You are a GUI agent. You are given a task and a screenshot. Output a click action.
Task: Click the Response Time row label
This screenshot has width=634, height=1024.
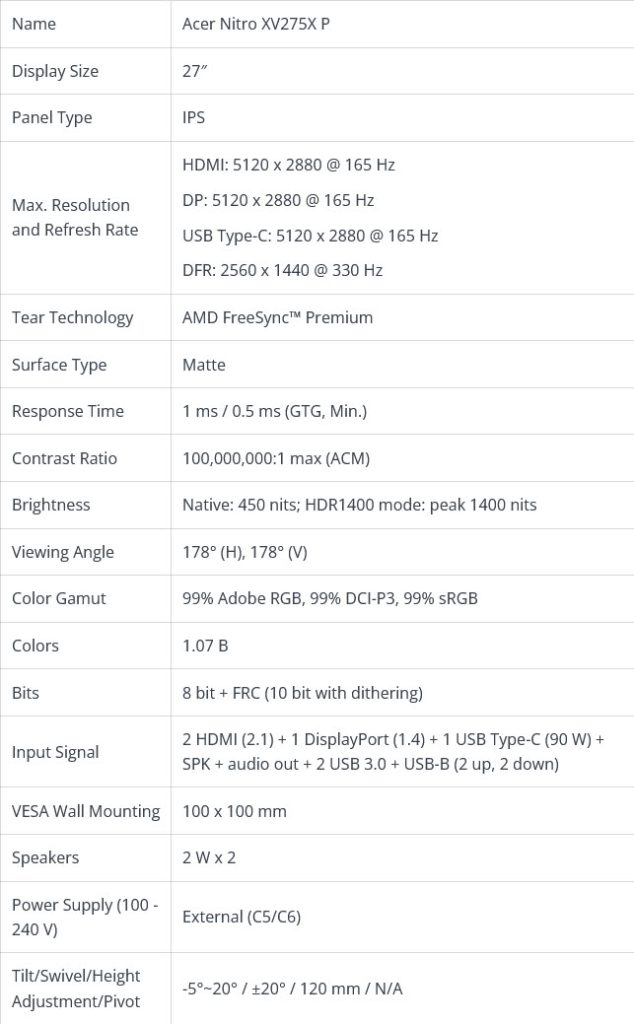[x=67, y=411]
